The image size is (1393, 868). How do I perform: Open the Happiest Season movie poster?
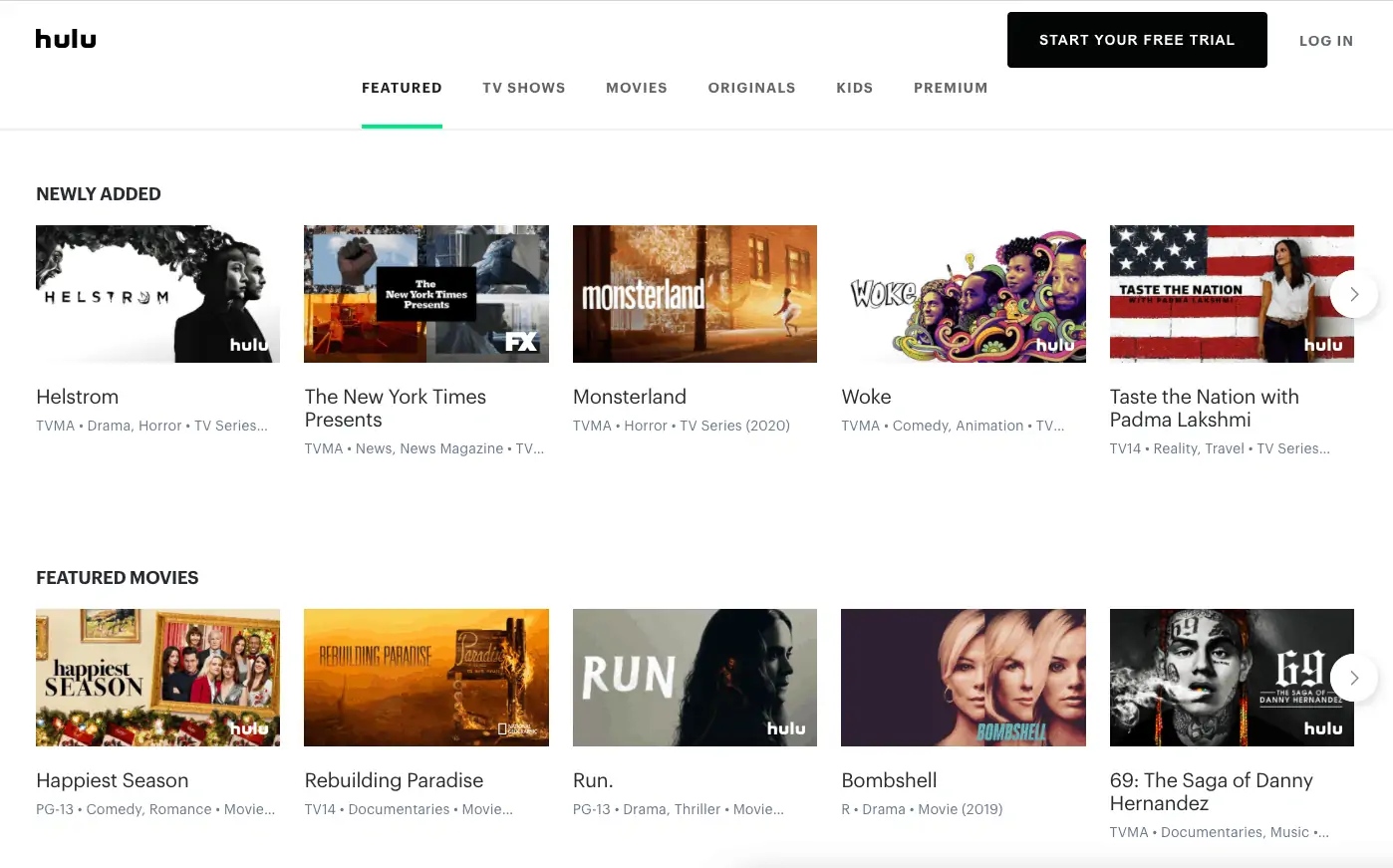[157, 678]
